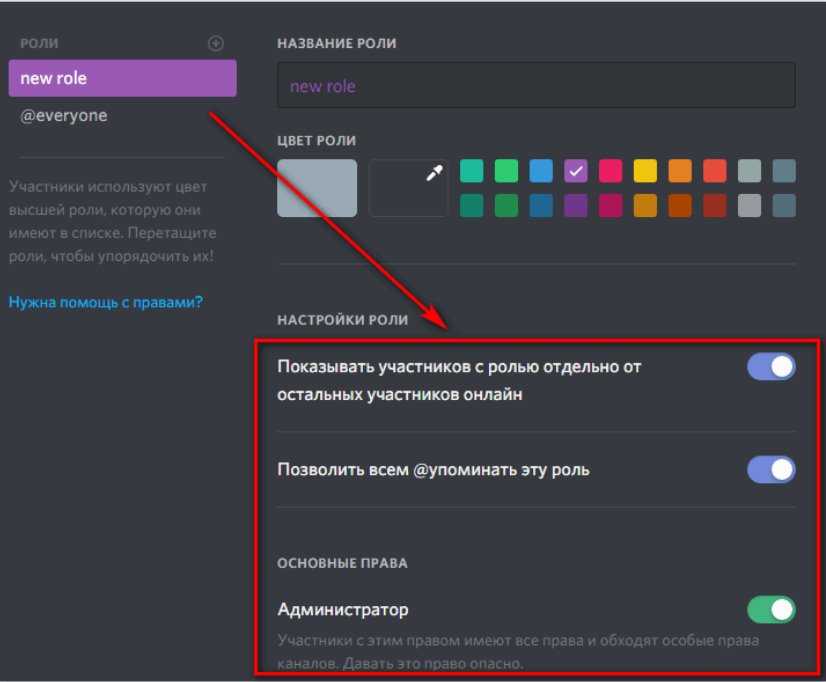The width and height of the screenshot is (826, 682).
Task: Pick the red color swatch
Action: pos(714,171)
